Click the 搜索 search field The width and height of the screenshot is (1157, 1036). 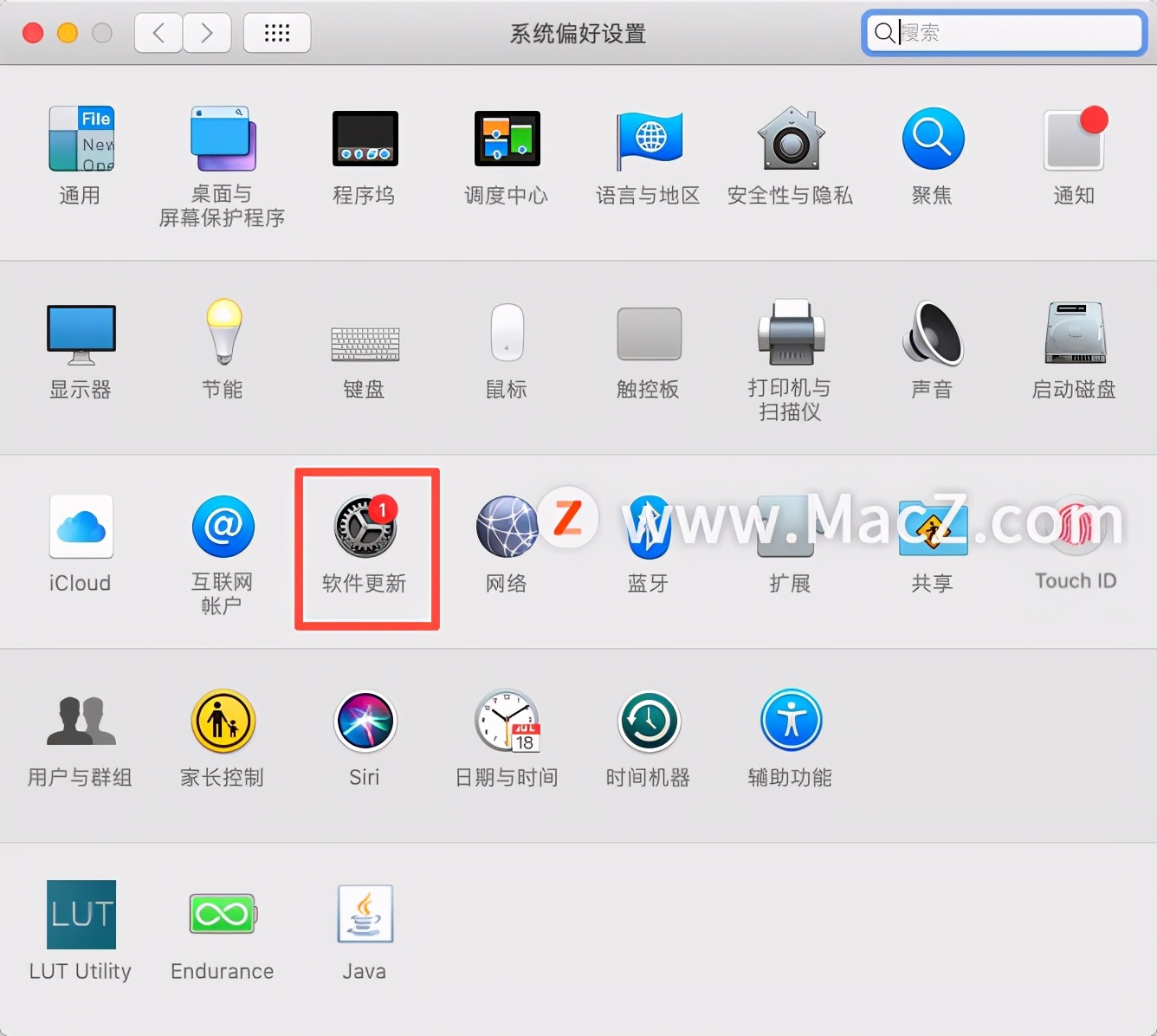pyautogui.click(x=1003, y=33)
